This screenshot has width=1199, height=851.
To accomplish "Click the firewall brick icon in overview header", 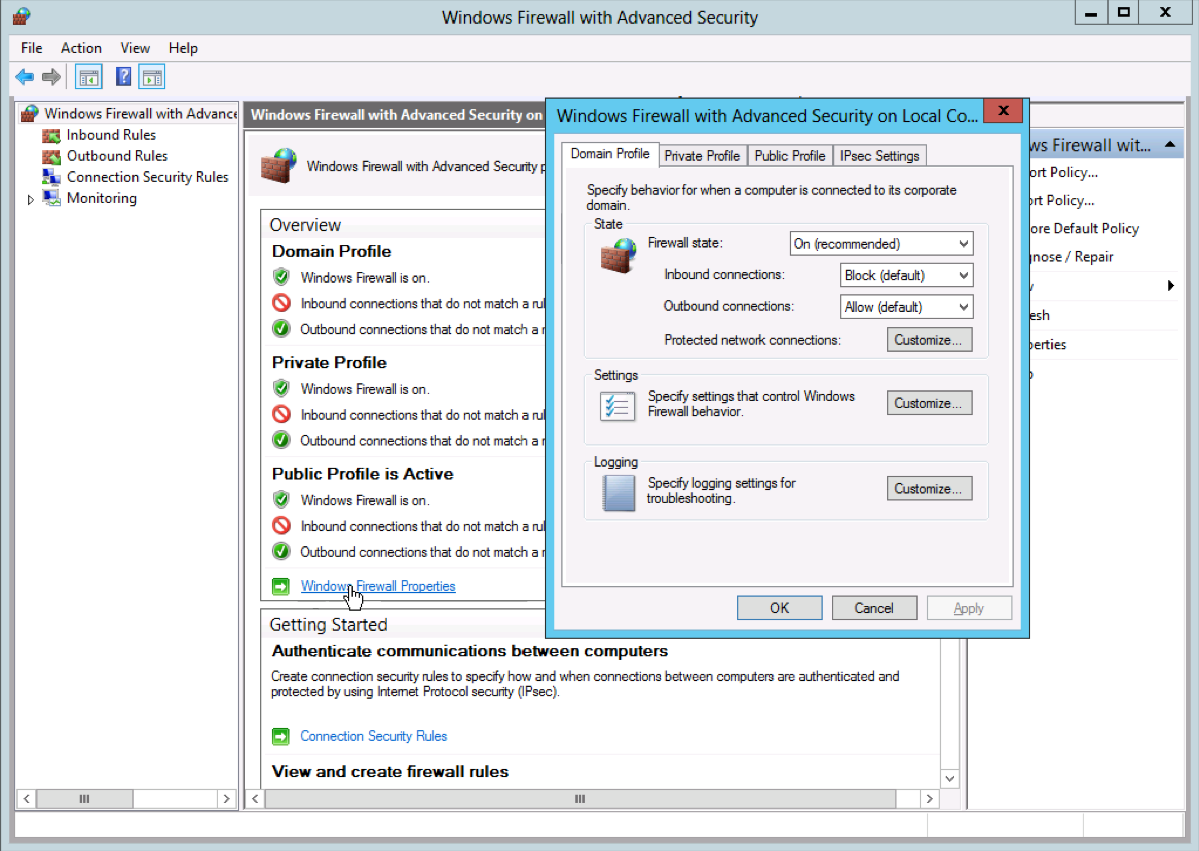I will pos(278,165).
